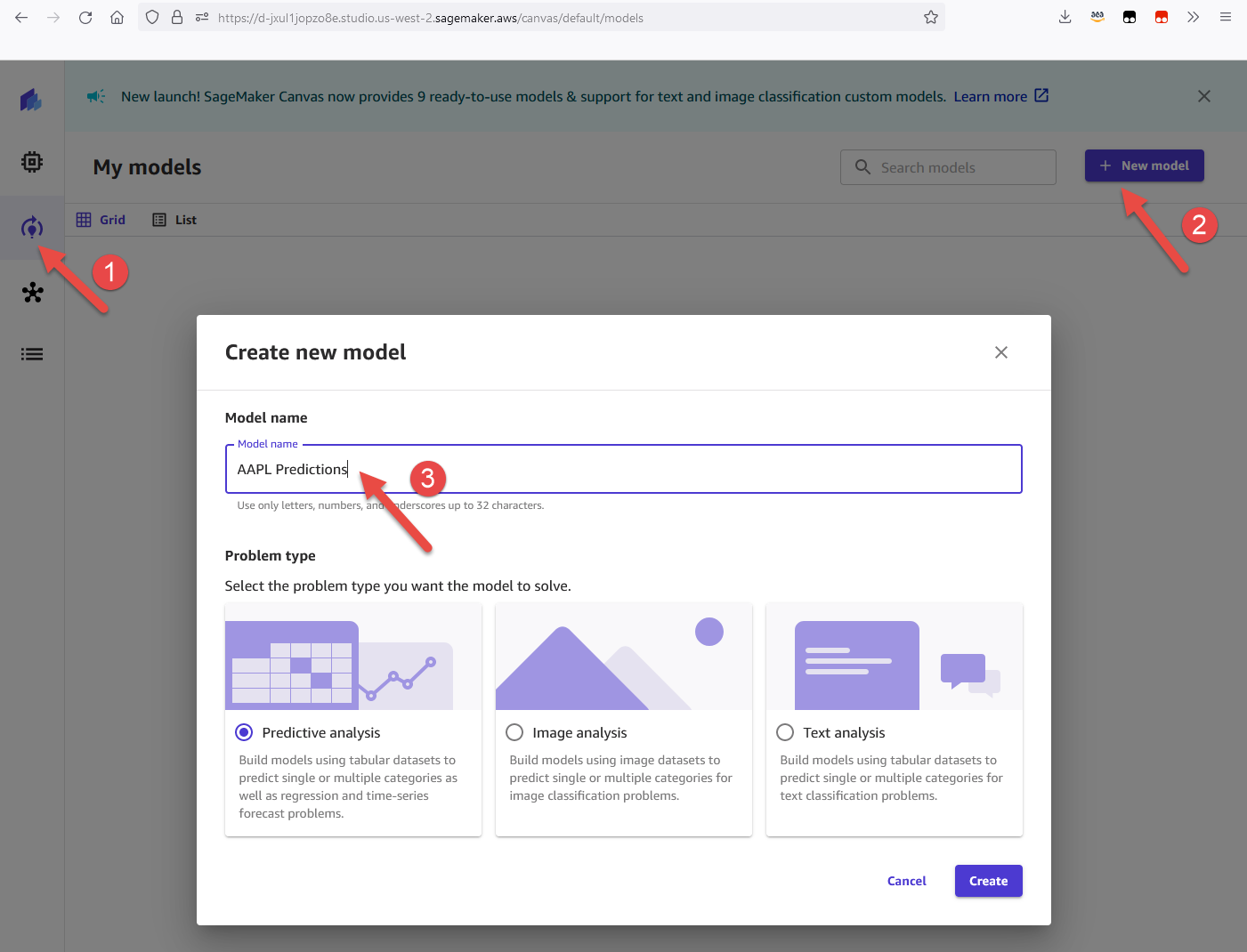Dismiss the New launch announcement banner
Viewport: 1247px width, 952px height.
1204,96
